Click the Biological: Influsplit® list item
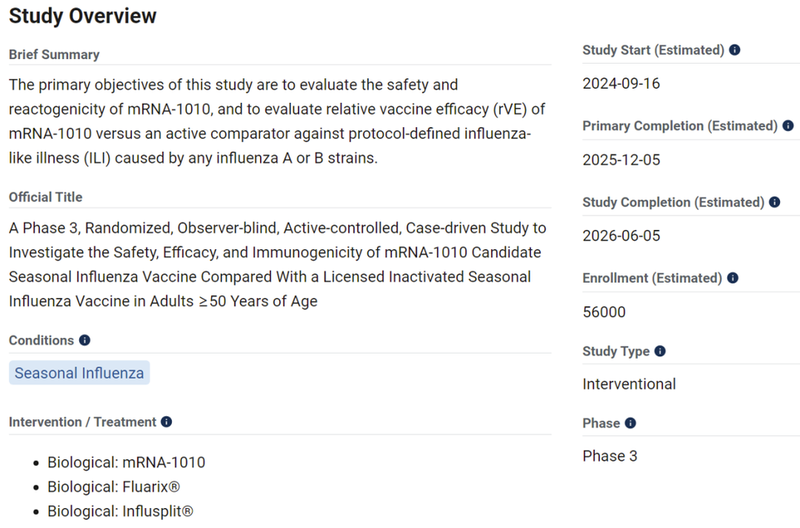The image size is (800, 528). tap(130, 511)
